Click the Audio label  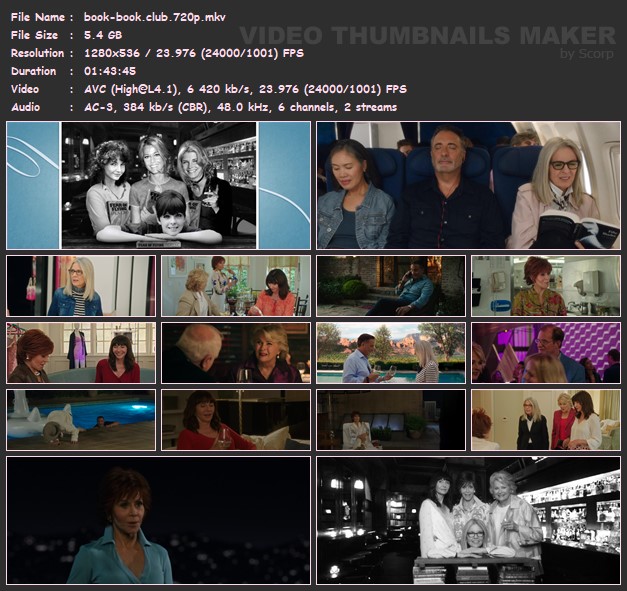[25, 107]
